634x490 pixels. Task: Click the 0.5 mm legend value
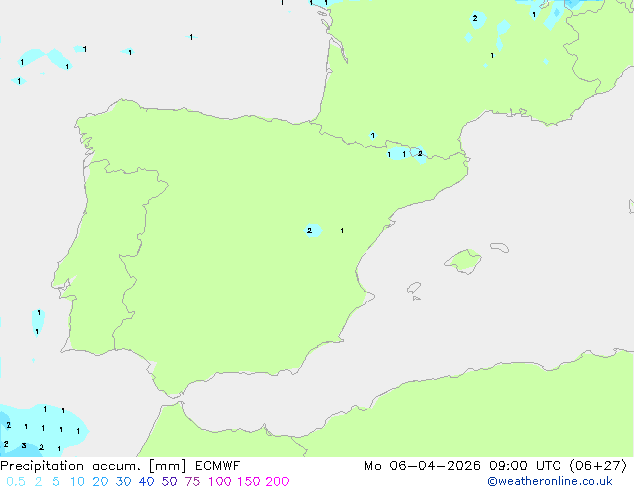click(x=16, y=482)
